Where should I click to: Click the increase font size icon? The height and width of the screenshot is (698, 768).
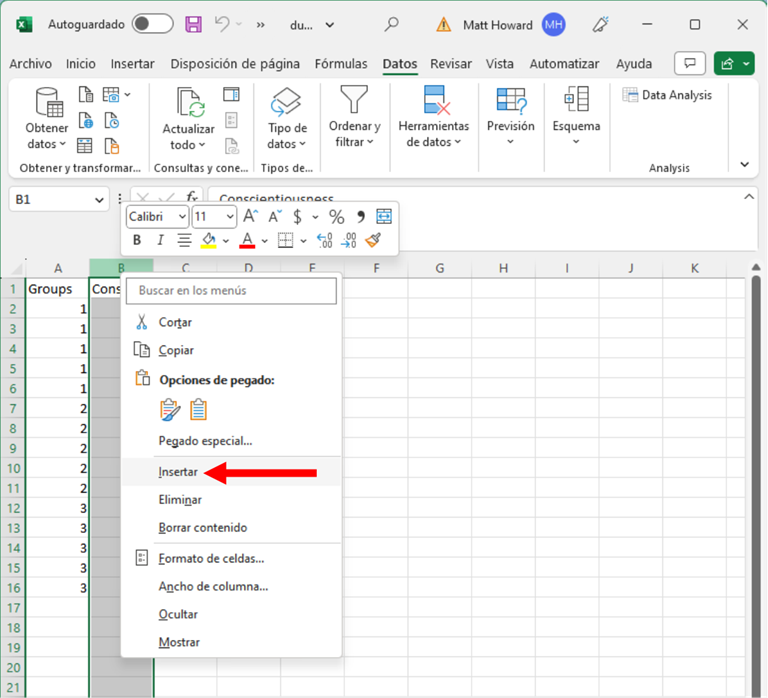251,217
